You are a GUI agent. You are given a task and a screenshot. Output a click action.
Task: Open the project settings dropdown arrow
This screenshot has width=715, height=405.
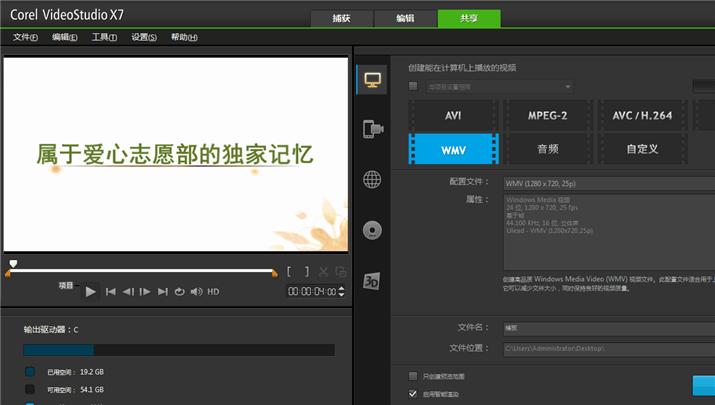[x=568, y=87]
